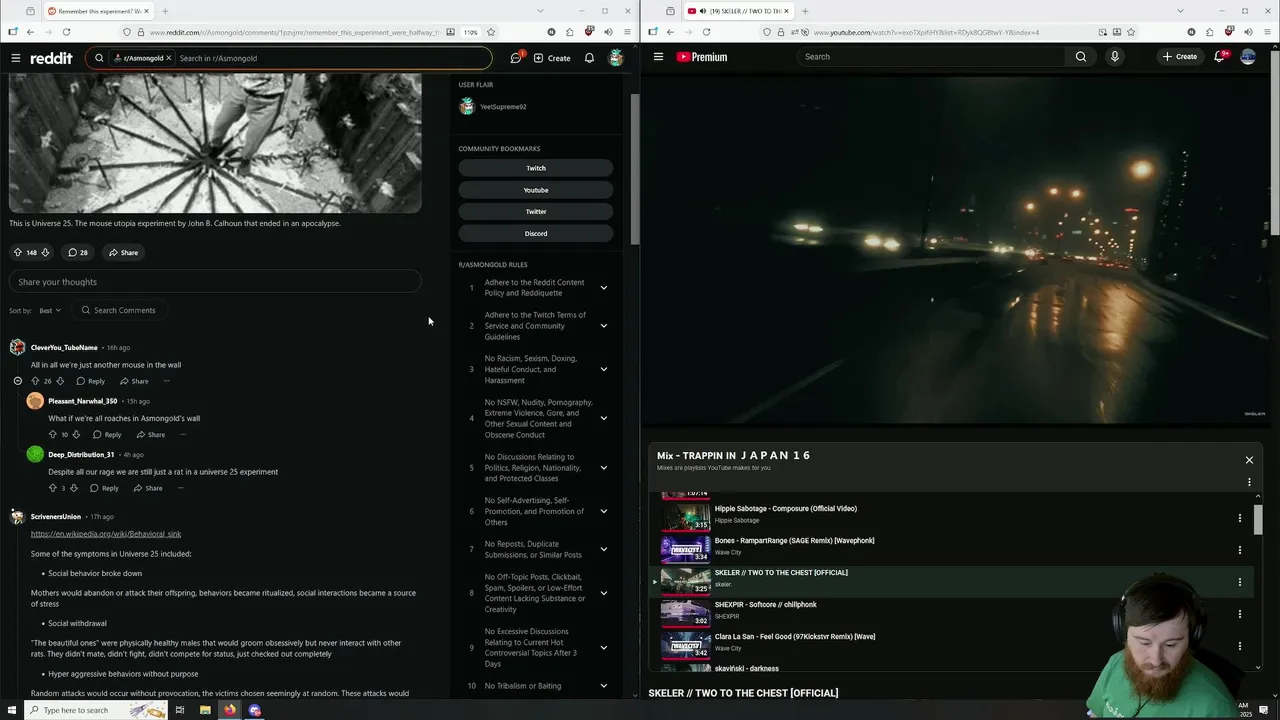
Task: Open the Reddit user profile avatar menu
Action: pyautogui.click(x=616, y=58)
